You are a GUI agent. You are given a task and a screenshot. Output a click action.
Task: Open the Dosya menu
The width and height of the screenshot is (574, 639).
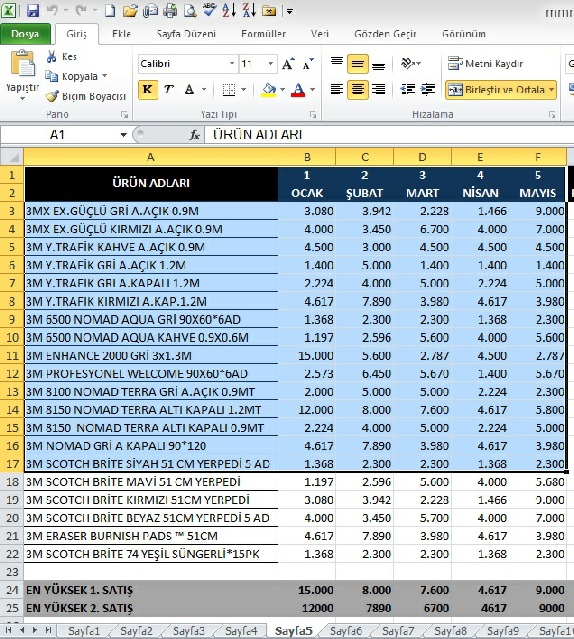point(25,34)
